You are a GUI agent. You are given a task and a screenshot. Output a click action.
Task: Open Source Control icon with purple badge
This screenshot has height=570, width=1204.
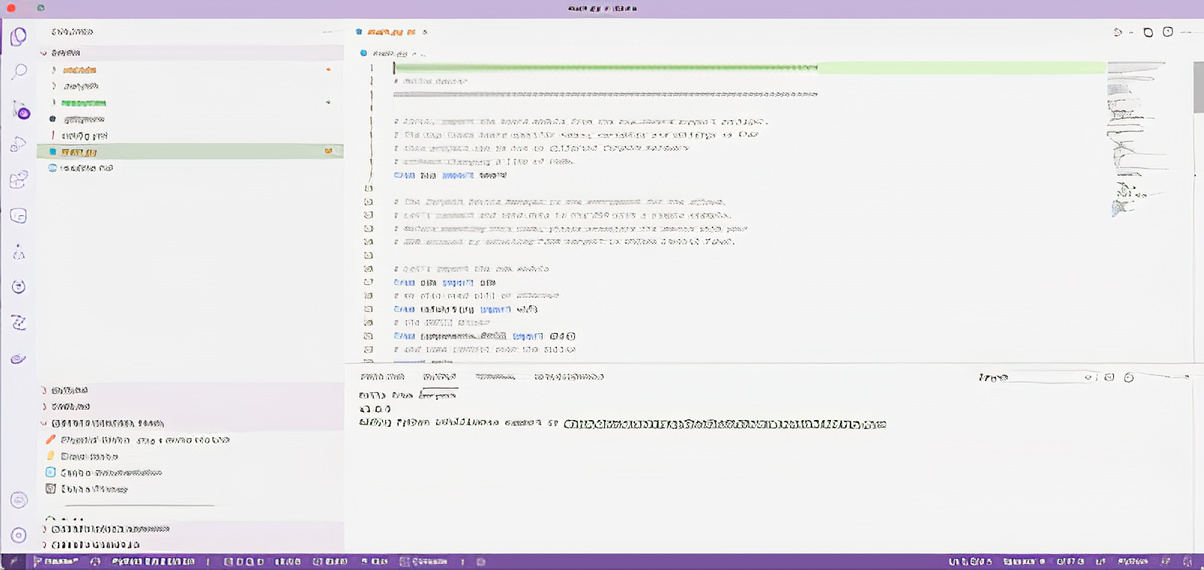coord(19,109)
